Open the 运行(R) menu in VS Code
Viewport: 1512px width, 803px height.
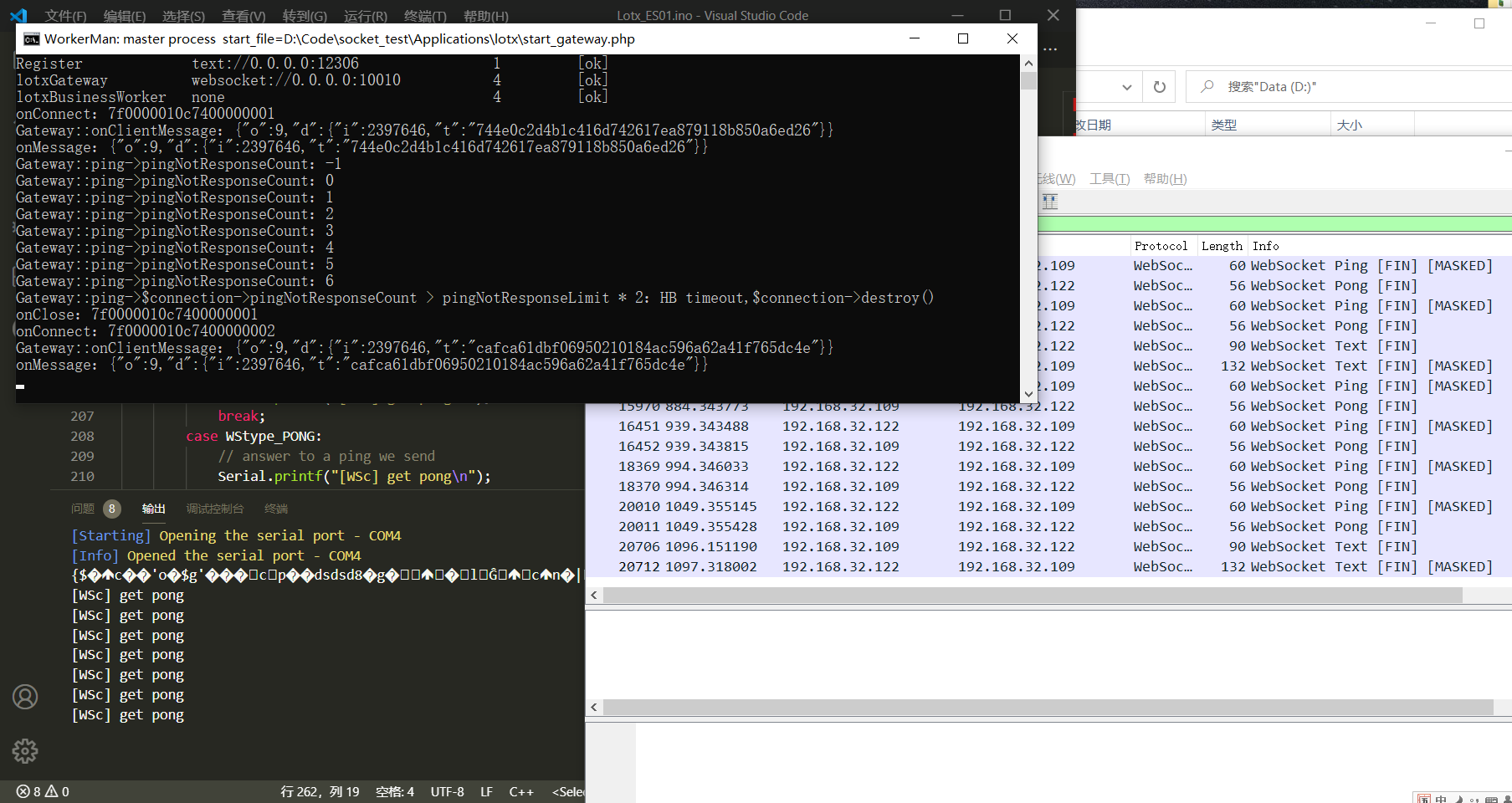(366, 16)
